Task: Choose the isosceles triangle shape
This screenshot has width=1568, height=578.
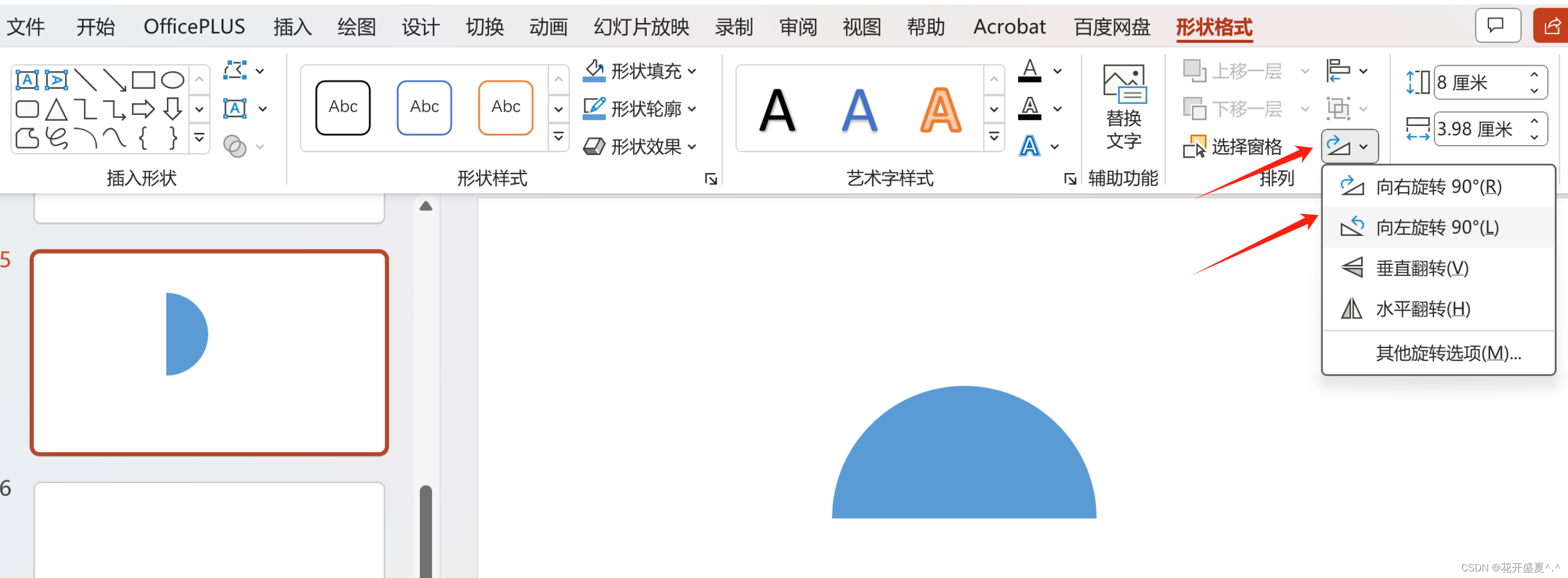Action: [x=56, y=109]
